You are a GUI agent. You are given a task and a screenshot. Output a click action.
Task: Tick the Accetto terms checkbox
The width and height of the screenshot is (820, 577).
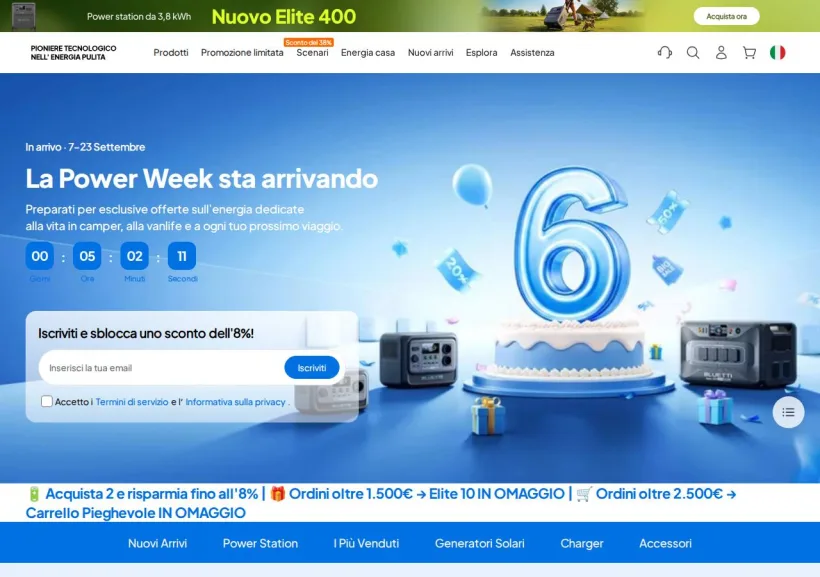click(47, 401)
